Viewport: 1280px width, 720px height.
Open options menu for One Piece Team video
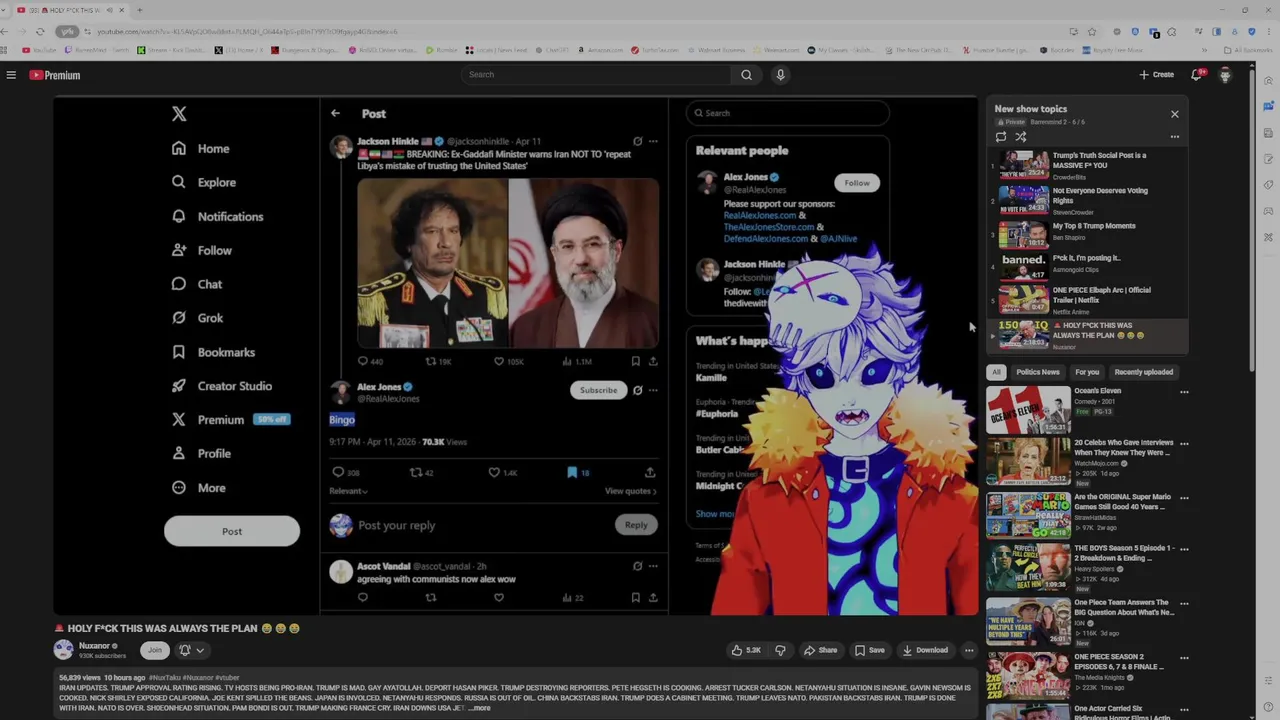click(x=1184, y=603)
